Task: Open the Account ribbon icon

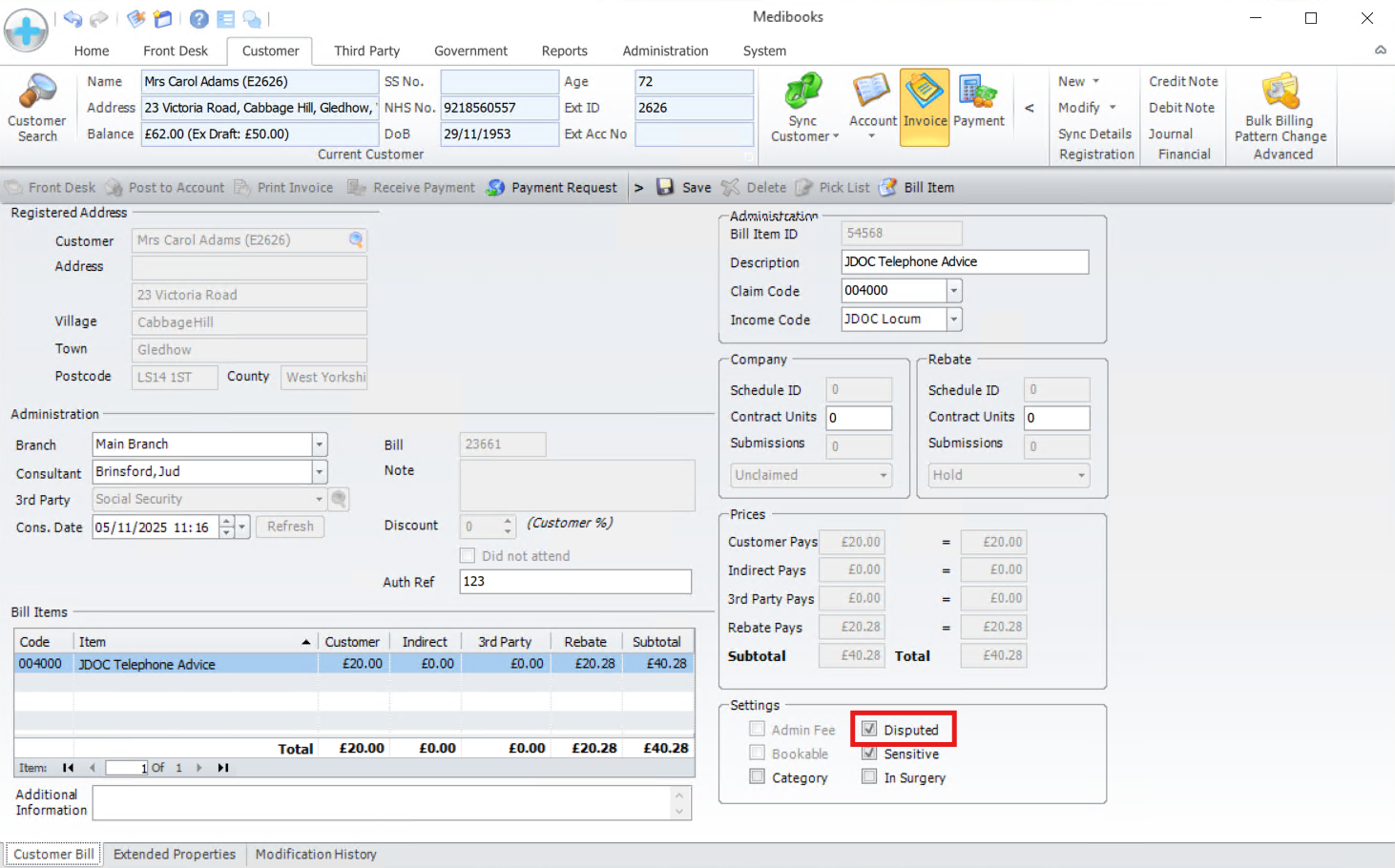Action: click(x=872, y=93)
